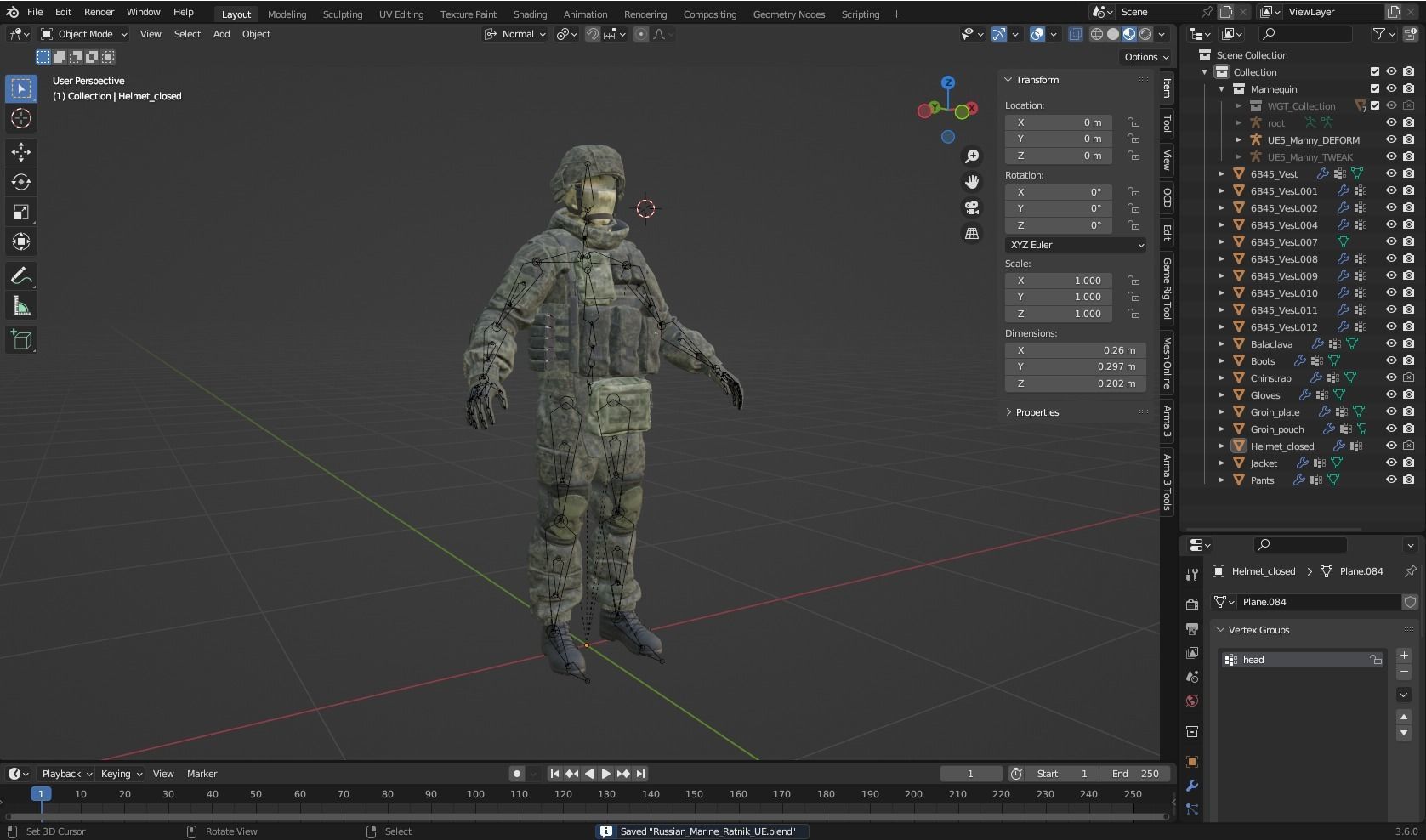Activate the Move tool
The height and width of the screenshot is (840, 1426).
pos(21,152)
